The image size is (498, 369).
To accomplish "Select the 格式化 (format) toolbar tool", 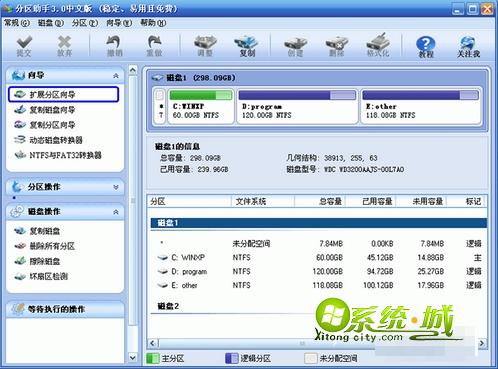I will click(x=378, y=46).
